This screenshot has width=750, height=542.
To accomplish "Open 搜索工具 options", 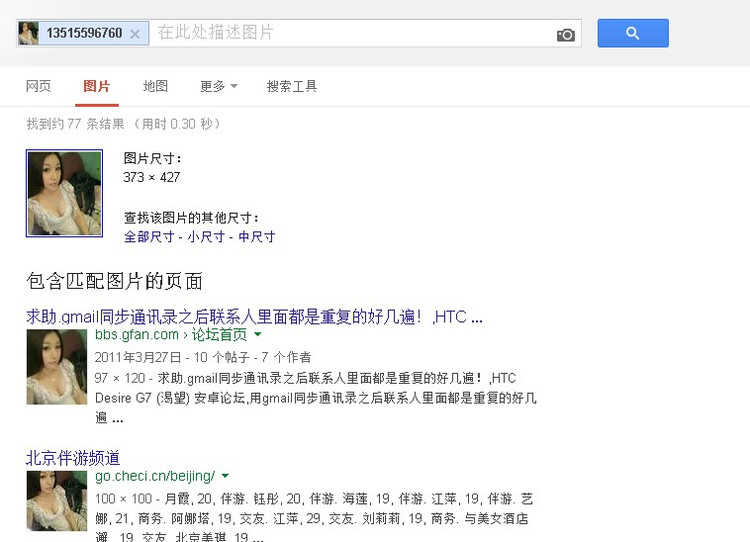I will [292, 87].
